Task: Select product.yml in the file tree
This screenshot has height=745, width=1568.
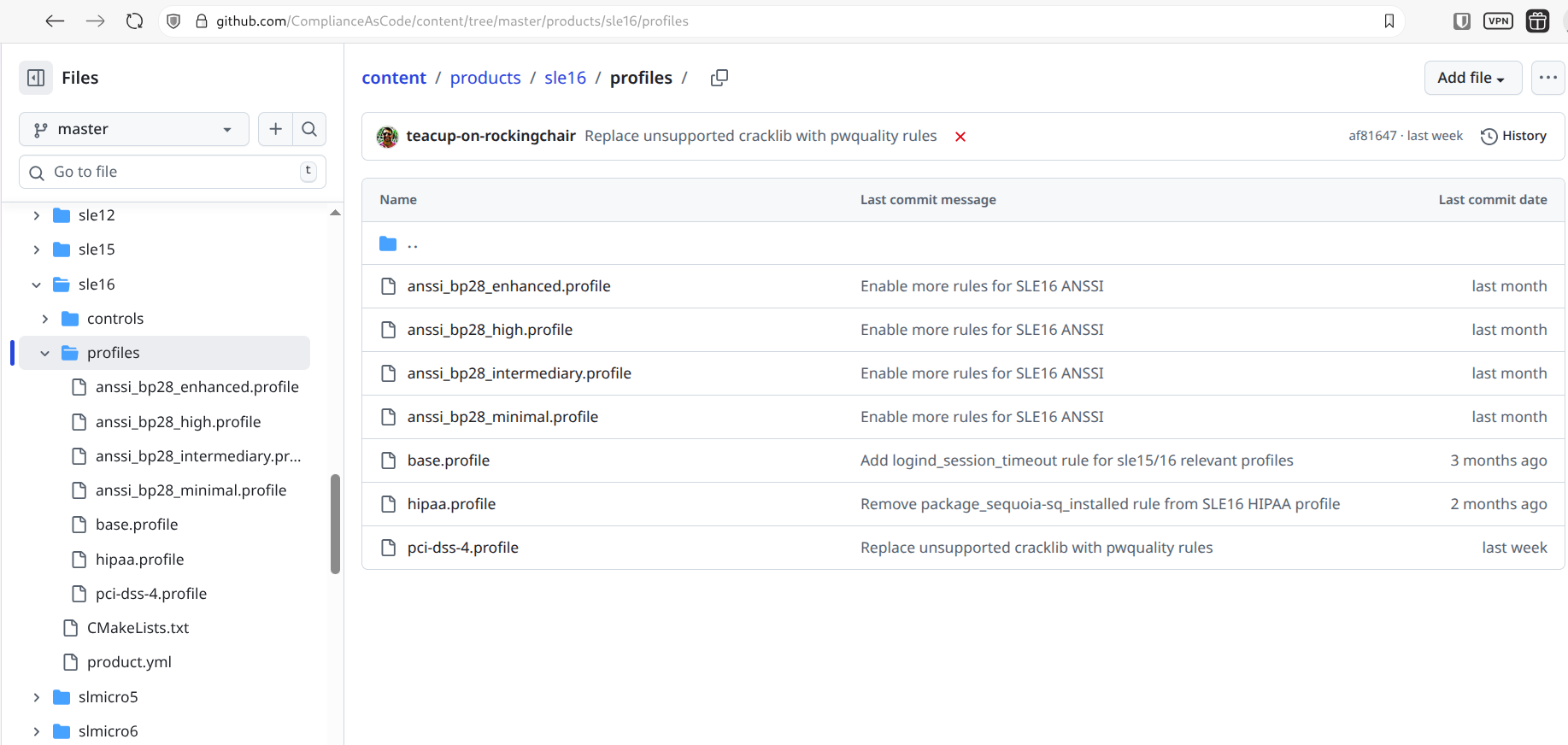Action: point(129,662)
